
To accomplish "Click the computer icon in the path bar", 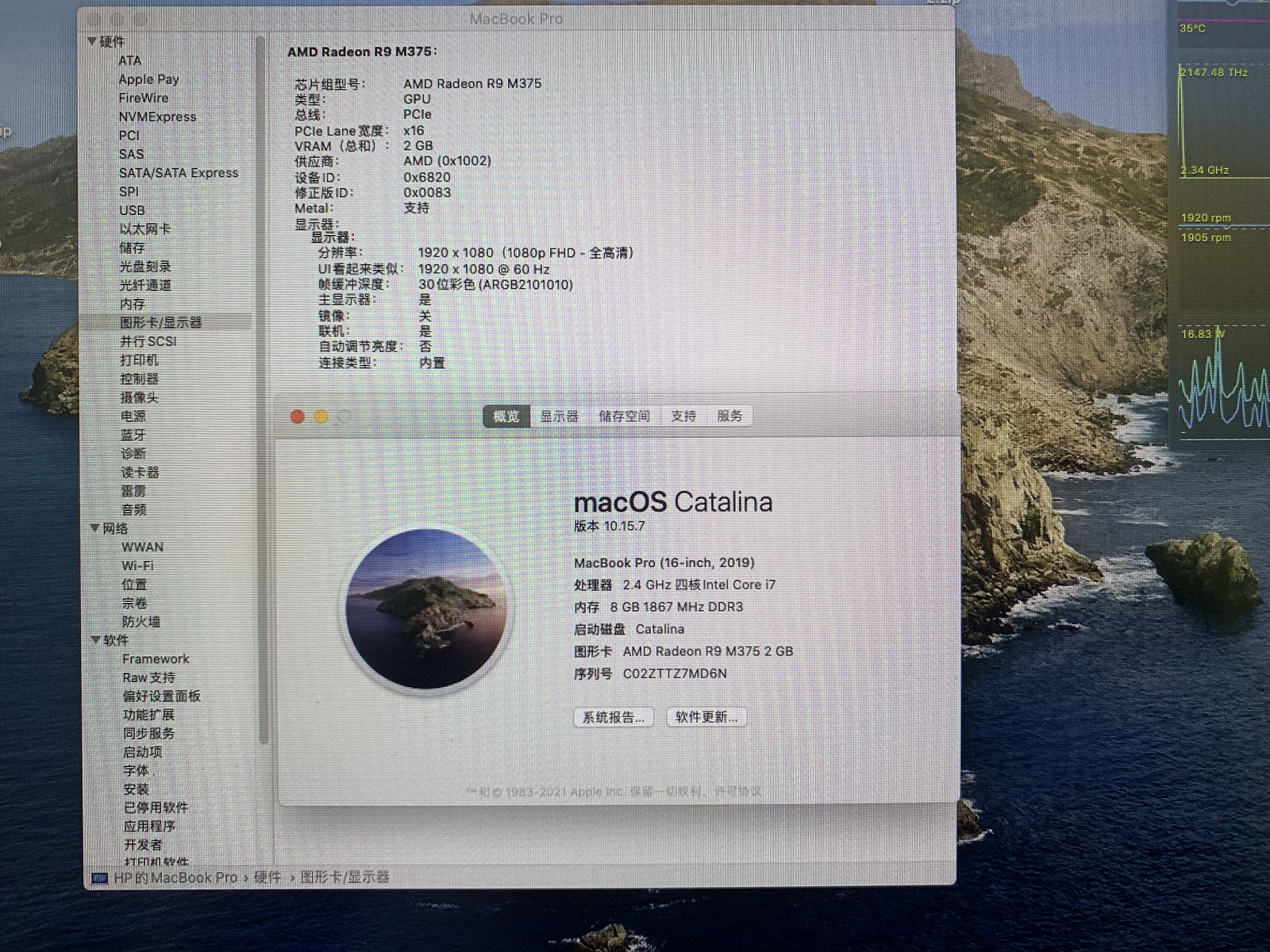I will pyautogui.click(x=100, y=877).
